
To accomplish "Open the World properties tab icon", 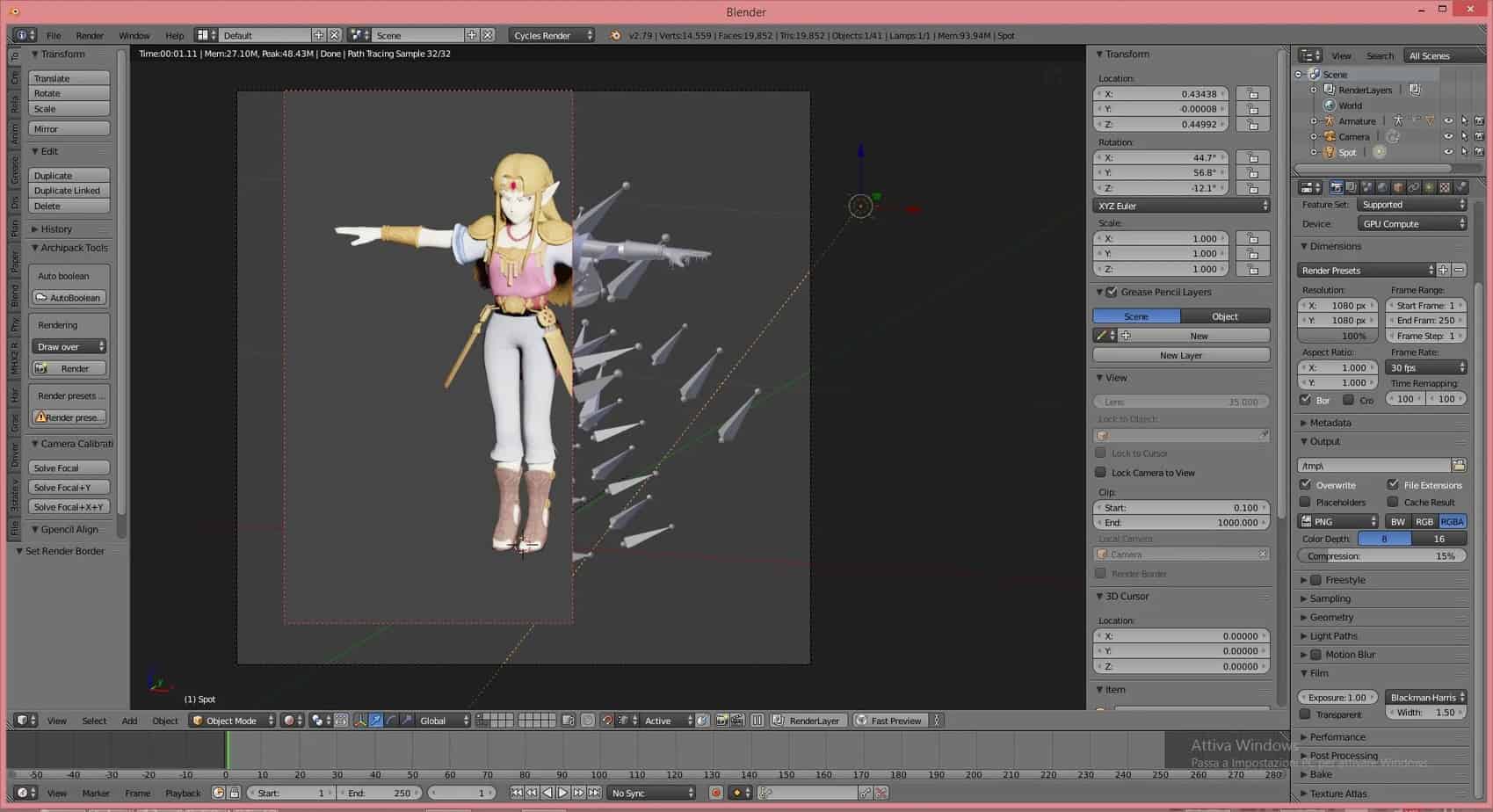I will point(1382,187).
